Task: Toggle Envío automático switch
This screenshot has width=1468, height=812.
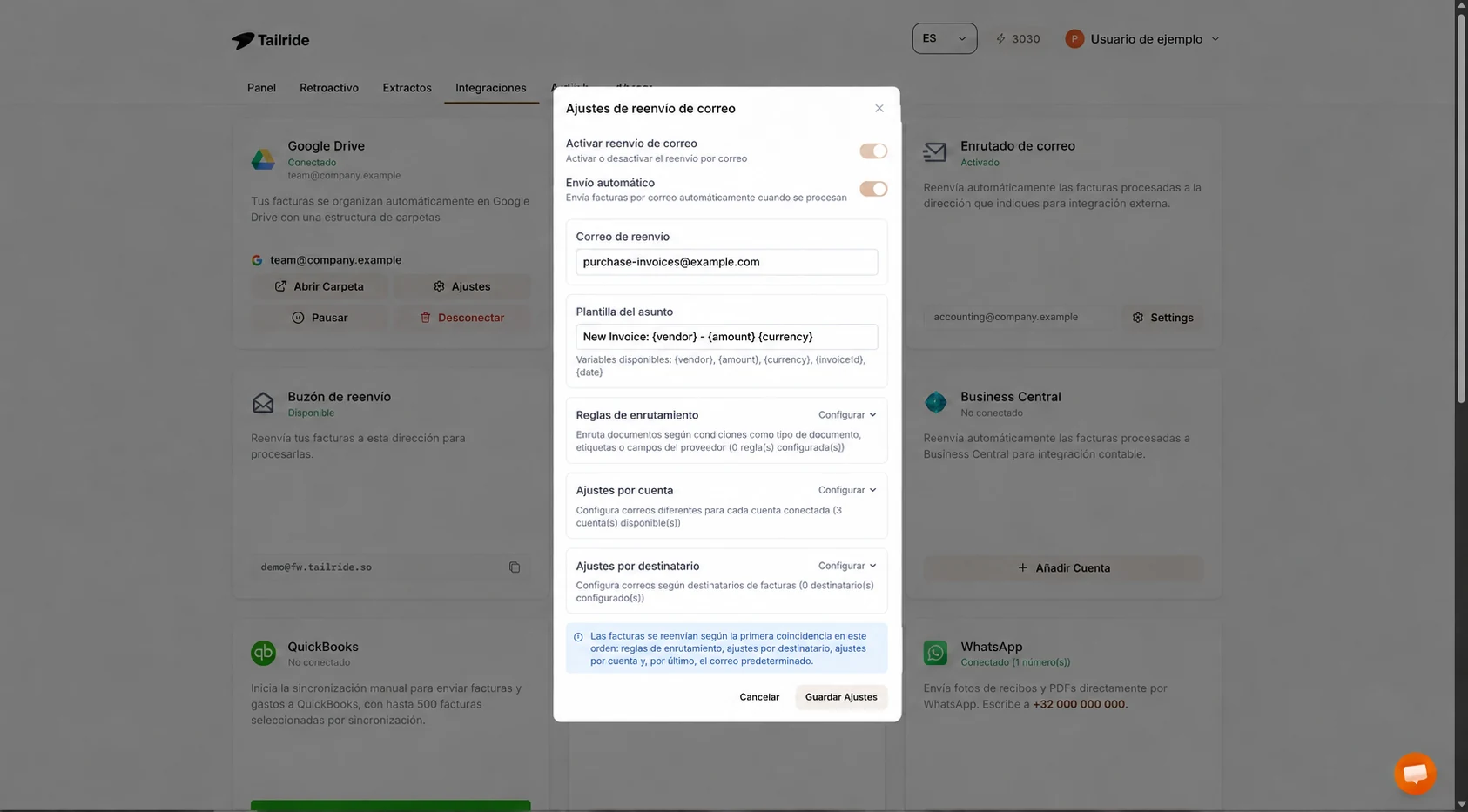Action: [873, 189]
